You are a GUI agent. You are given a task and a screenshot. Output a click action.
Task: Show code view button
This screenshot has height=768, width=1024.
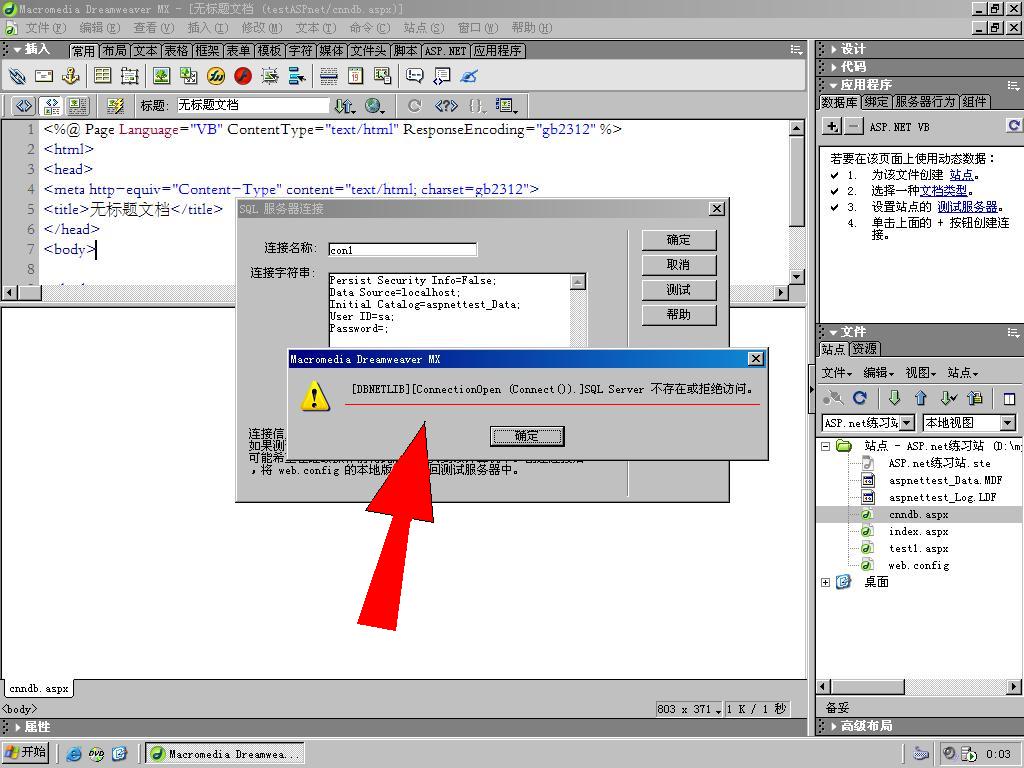pos(24,106)
